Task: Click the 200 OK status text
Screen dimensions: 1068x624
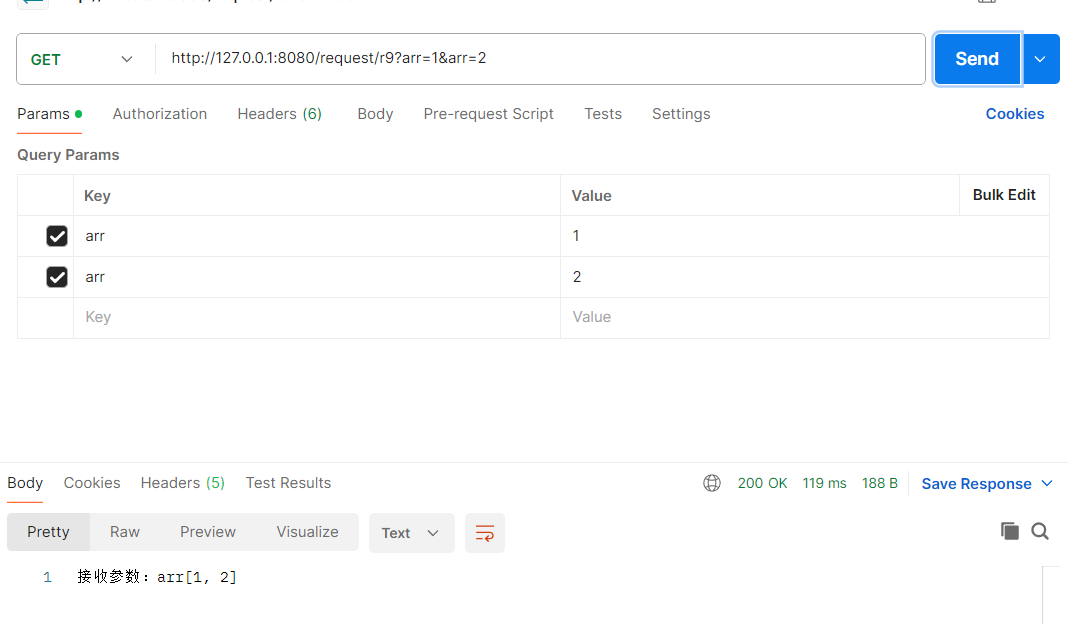Action: tap(762, 483)
